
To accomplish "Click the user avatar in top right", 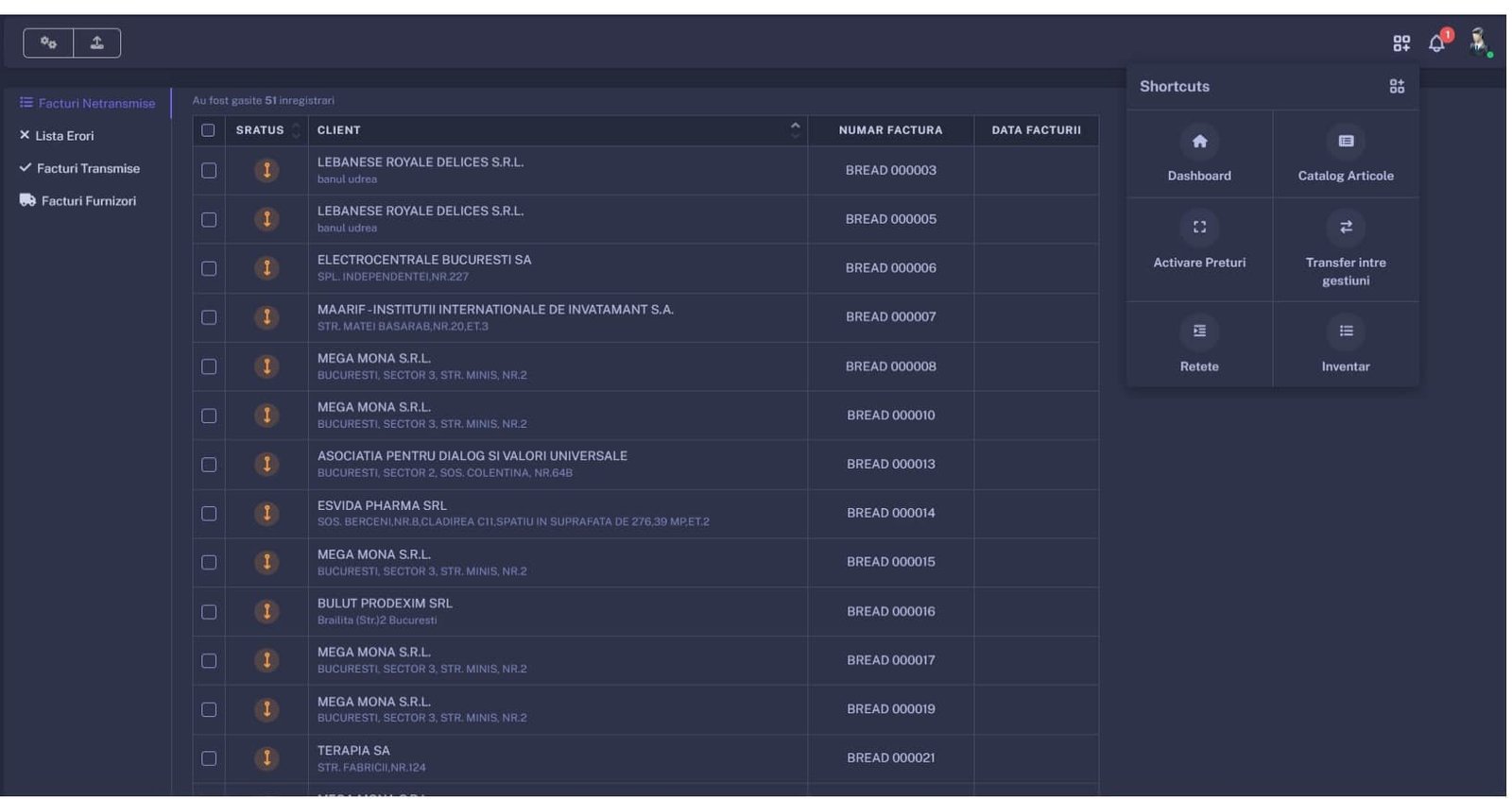I will tap(1479, 42).
